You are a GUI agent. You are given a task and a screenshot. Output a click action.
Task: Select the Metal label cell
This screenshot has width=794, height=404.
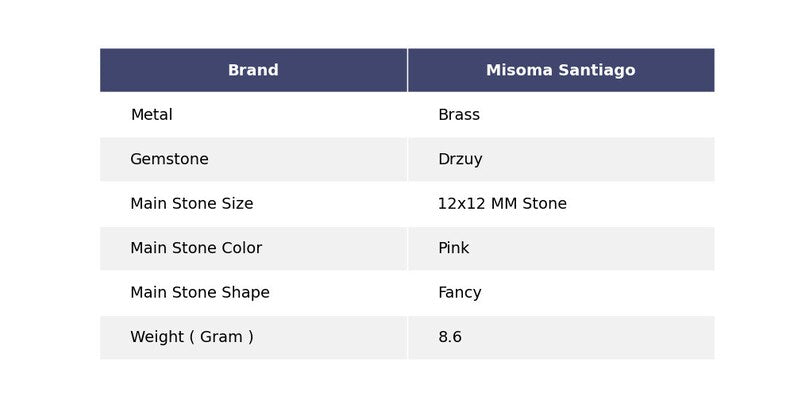point(151,115)
